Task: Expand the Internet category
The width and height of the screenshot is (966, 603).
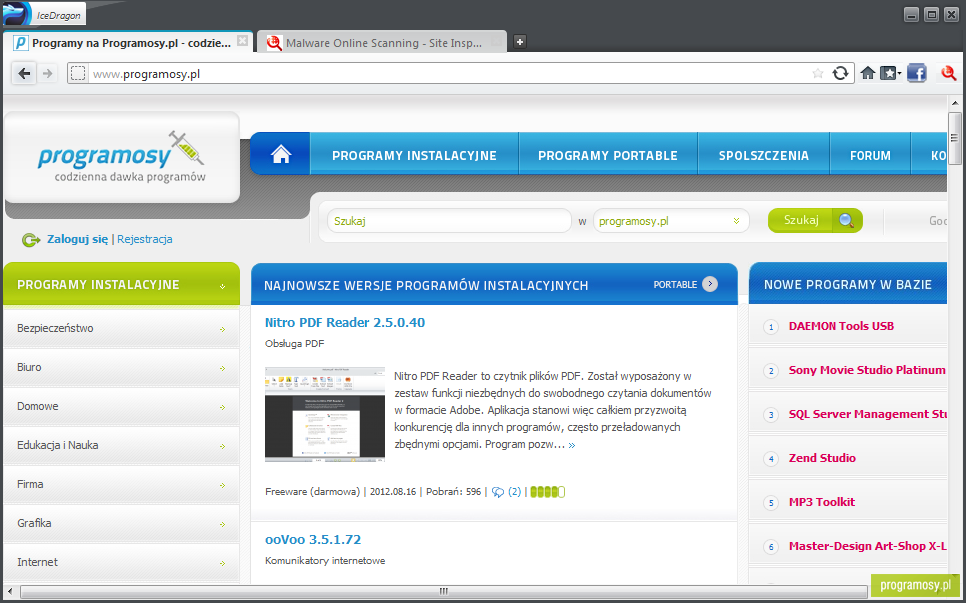Action: click(x=121, y=562)
